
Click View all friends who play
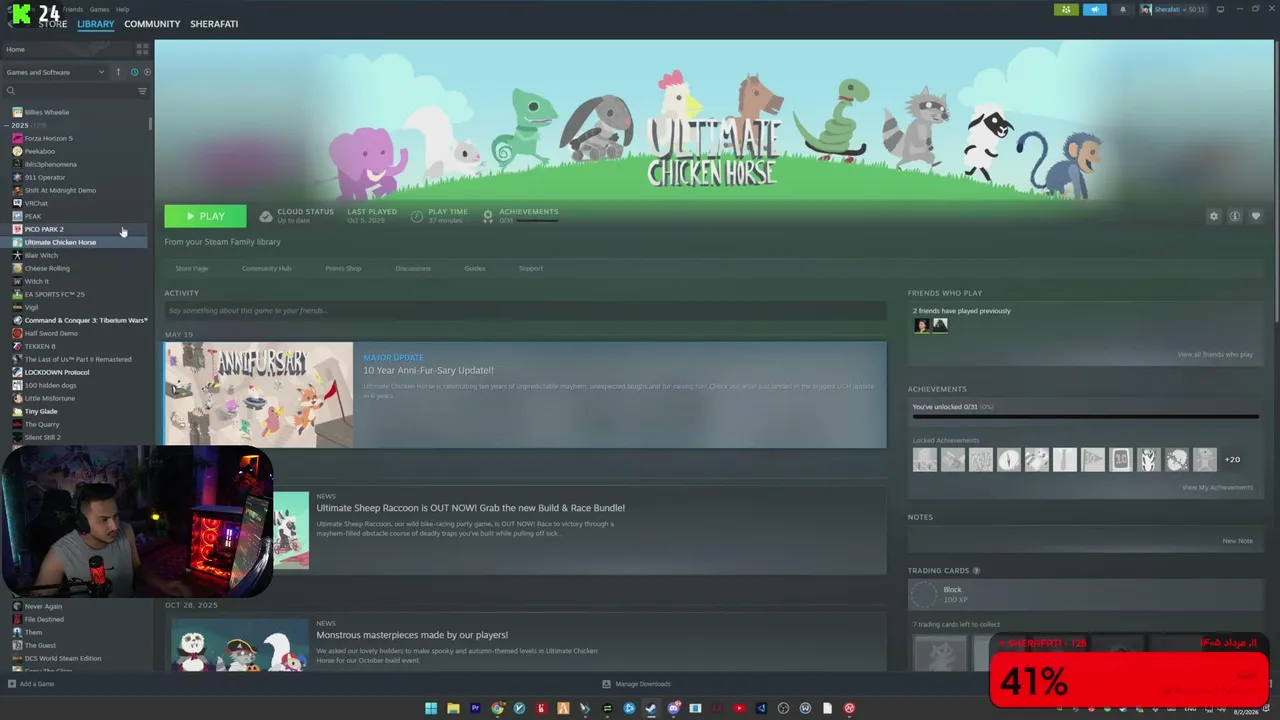(x=1215, y=354)
